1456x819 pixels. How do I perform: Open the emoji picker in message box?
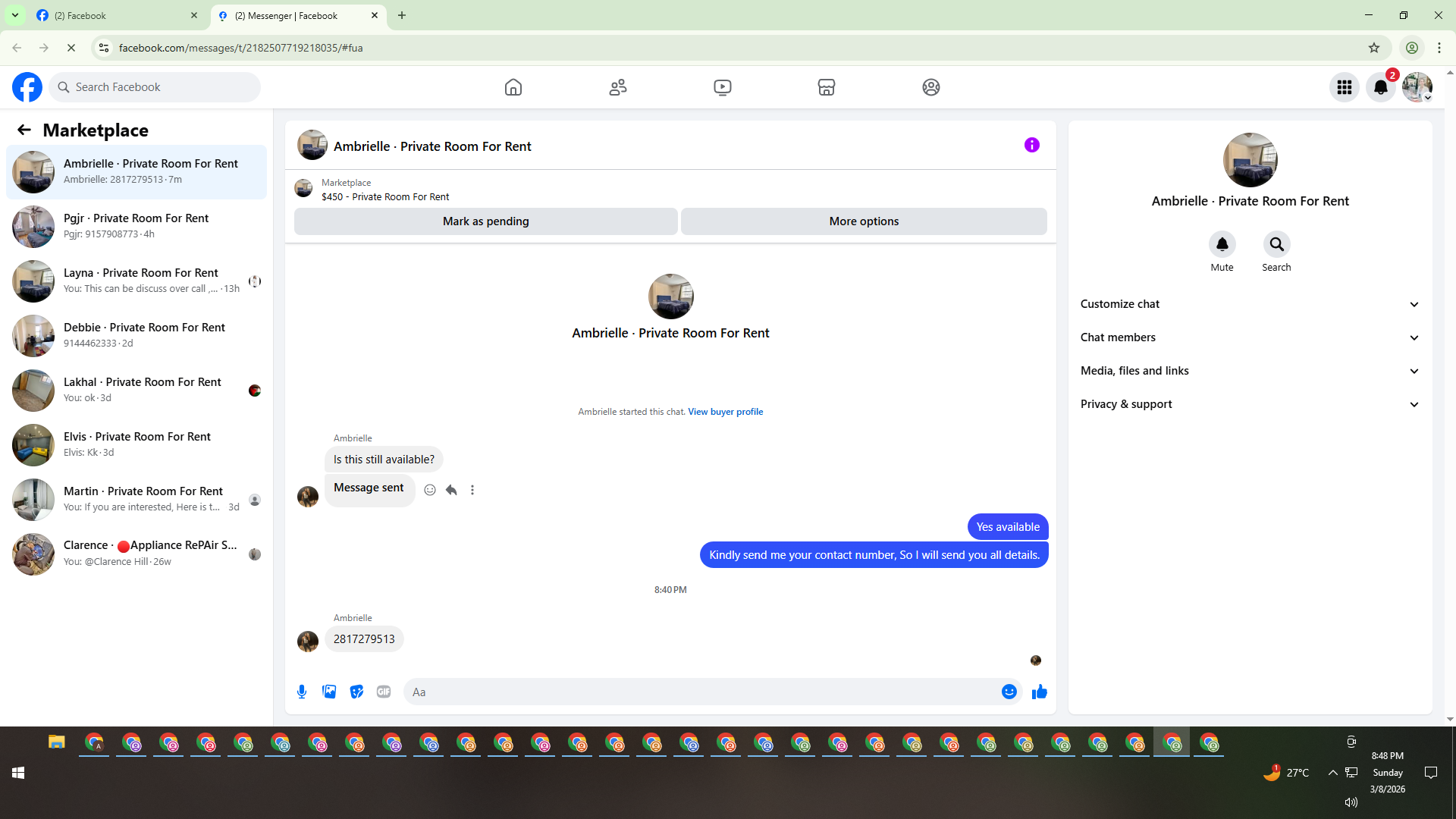(x=1009, y=692)
